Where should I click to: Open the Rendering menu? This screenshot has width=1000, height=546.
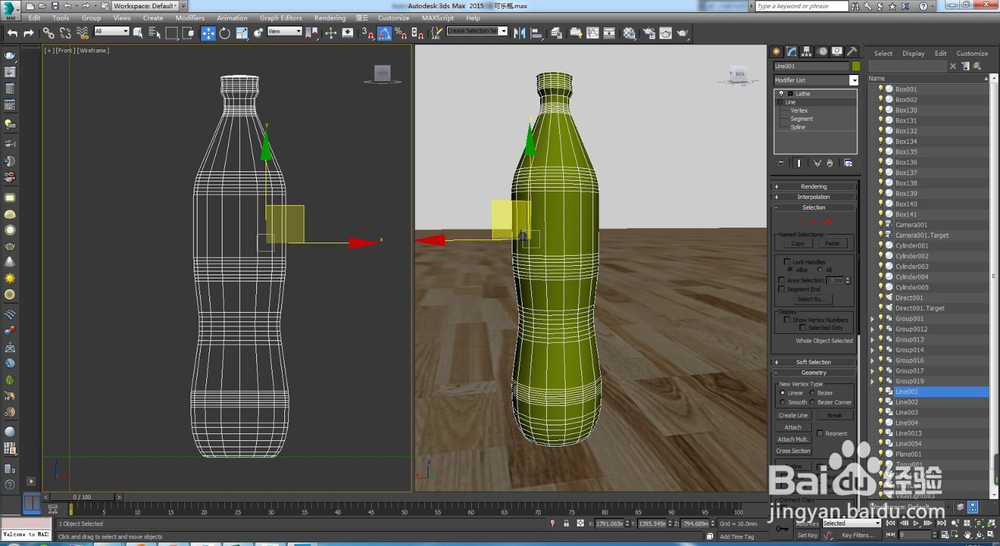(x=330, y=18)
